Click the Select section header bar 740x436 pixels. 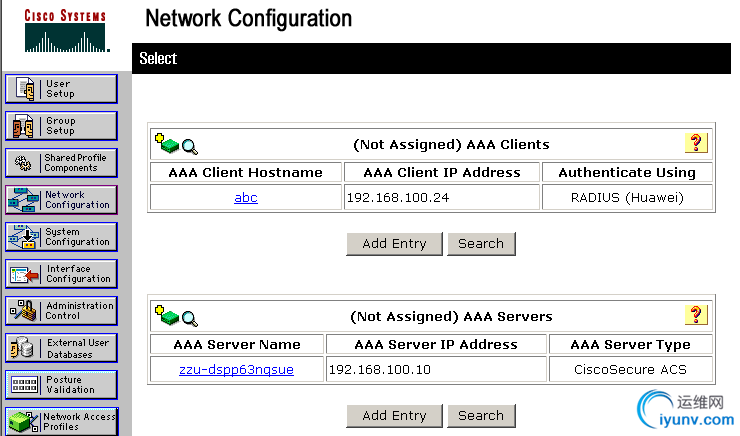(x=431, y=59)
